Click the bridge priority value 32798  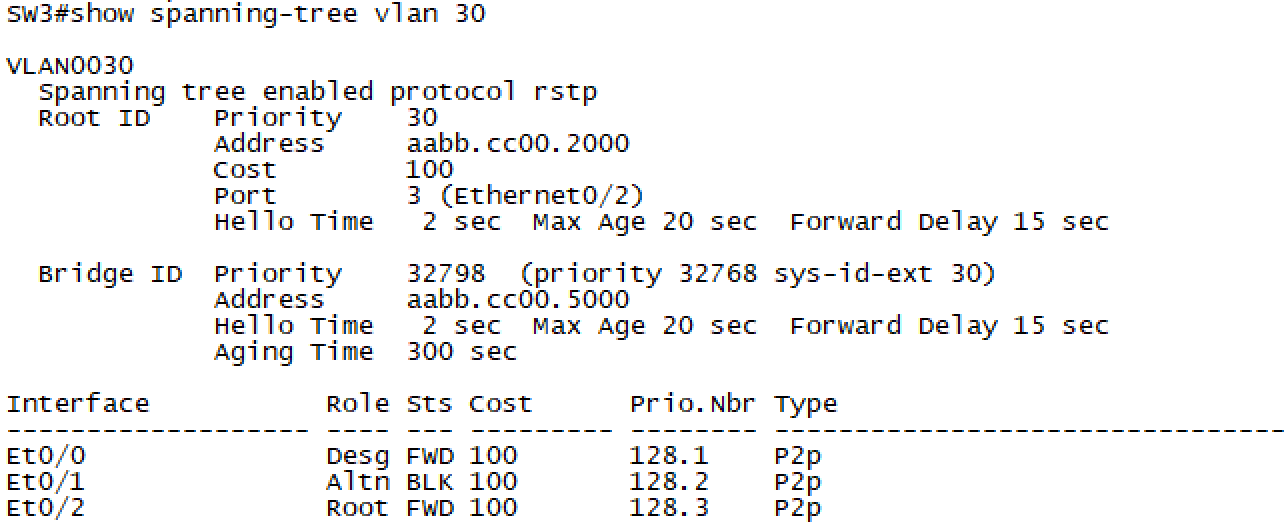(445, 274)
